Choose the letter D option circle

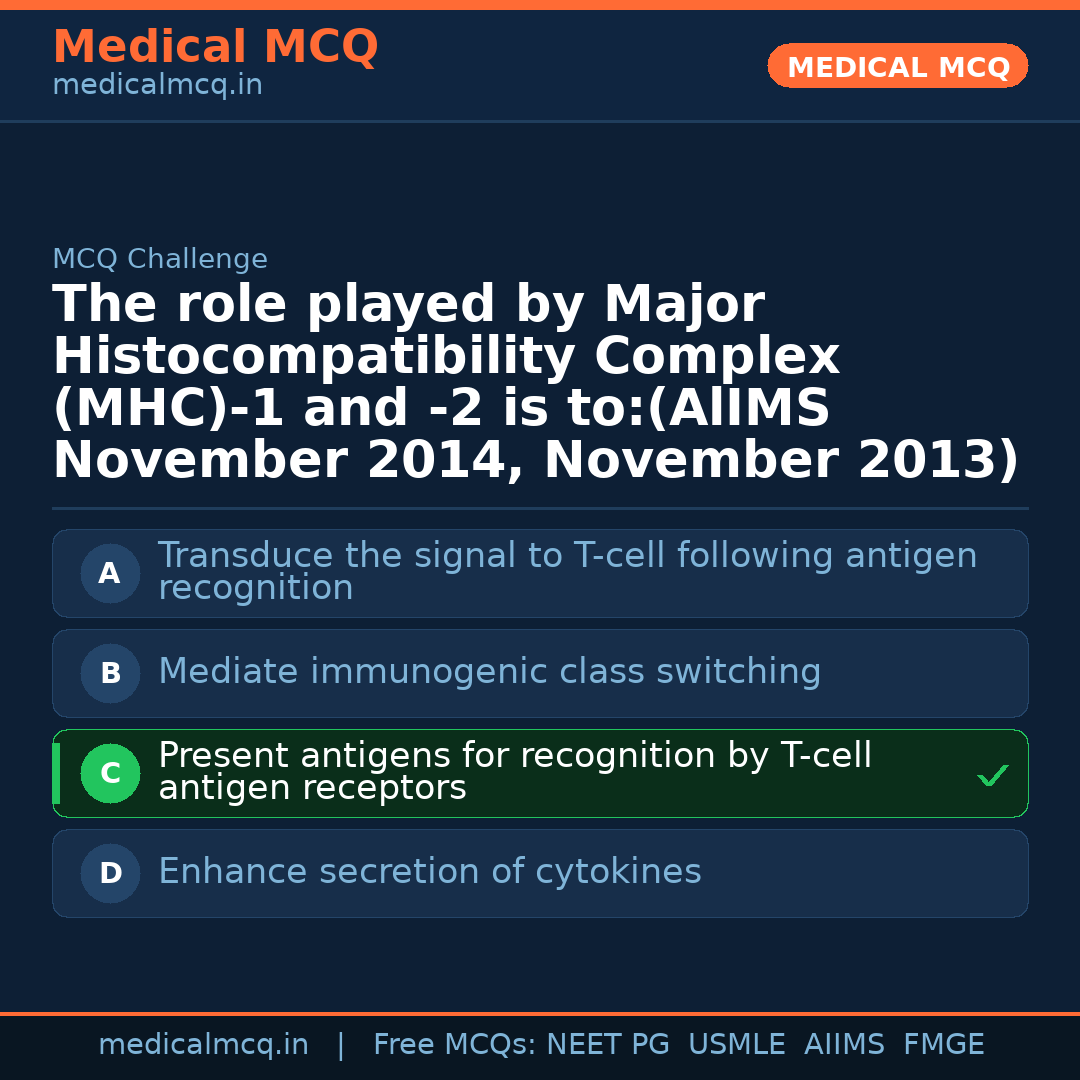pos(110,873)
